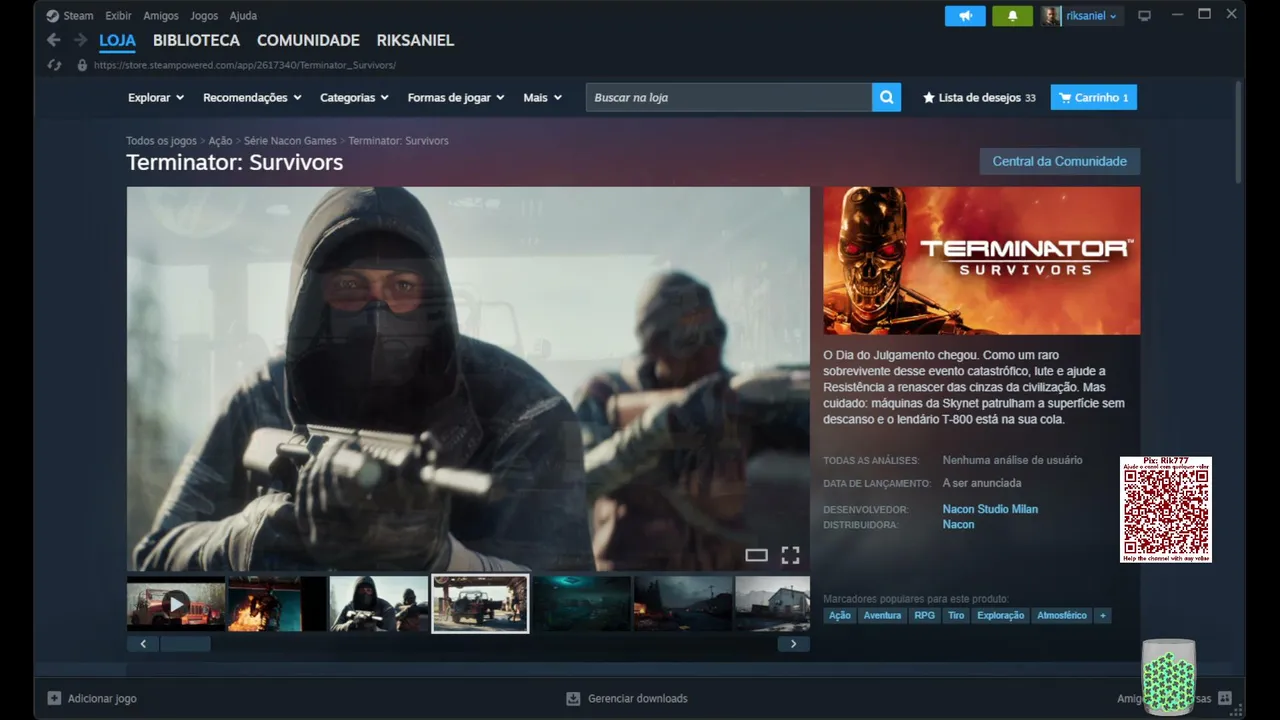Screen dimensions: 1280x720
Task: Open Nacon Studio Milan developer link
Action: click(990, 509)
